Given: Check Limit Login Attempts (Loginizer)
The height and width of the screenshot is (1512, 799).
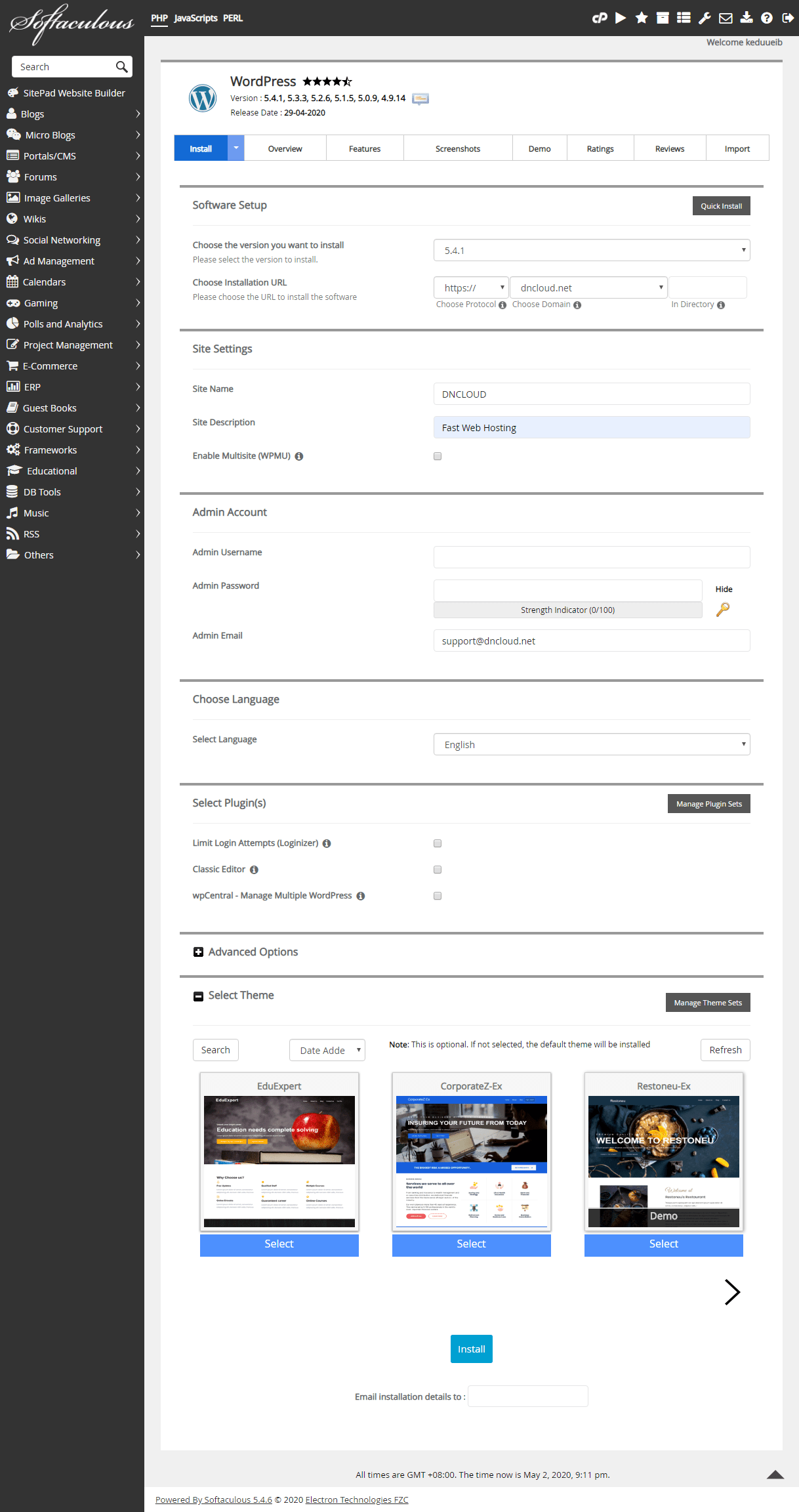Looking at the screenshot, I should 438,843.
